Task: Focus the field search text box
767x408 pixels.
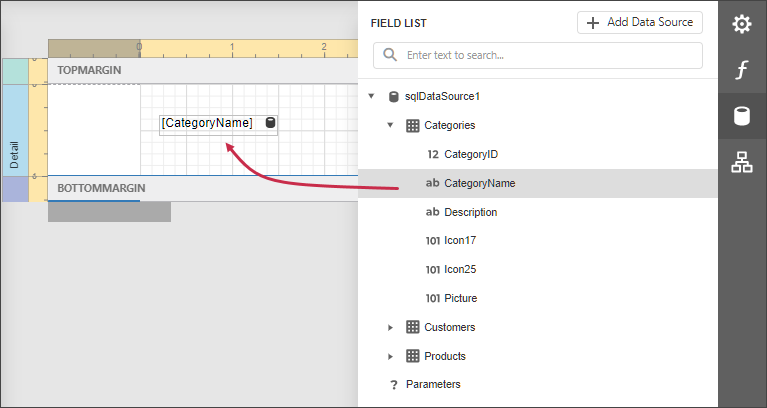Action: point(550,55)
